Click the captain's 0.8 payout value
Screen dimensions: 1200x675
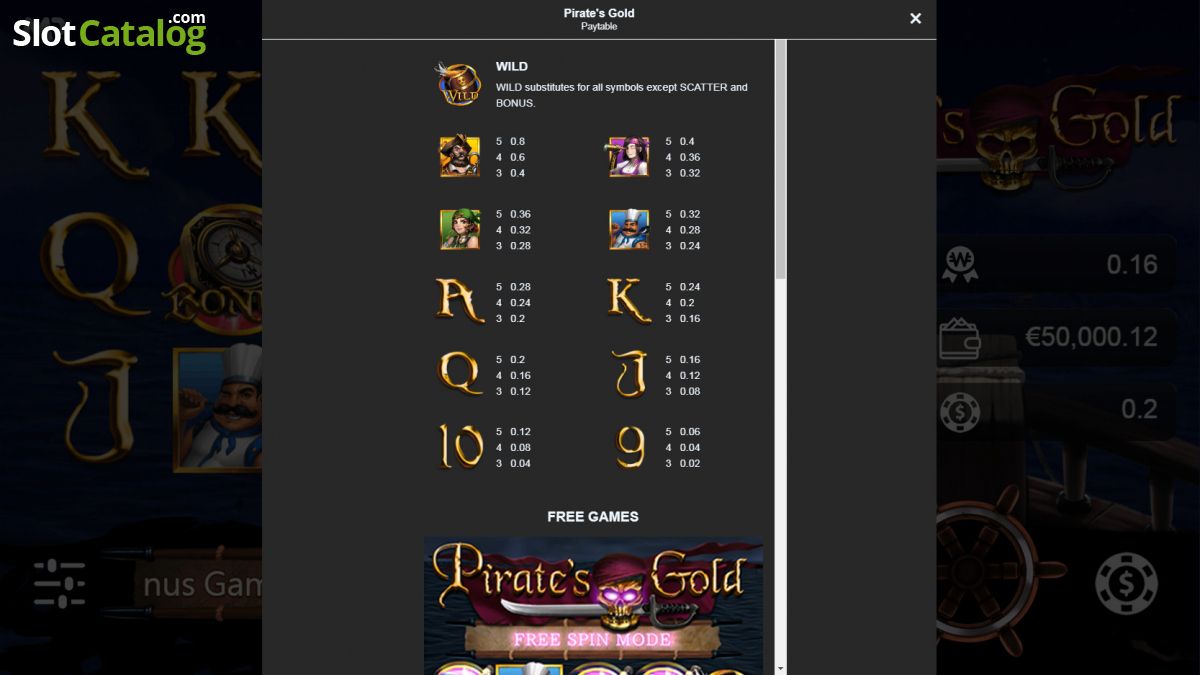(x=517, y=142)
